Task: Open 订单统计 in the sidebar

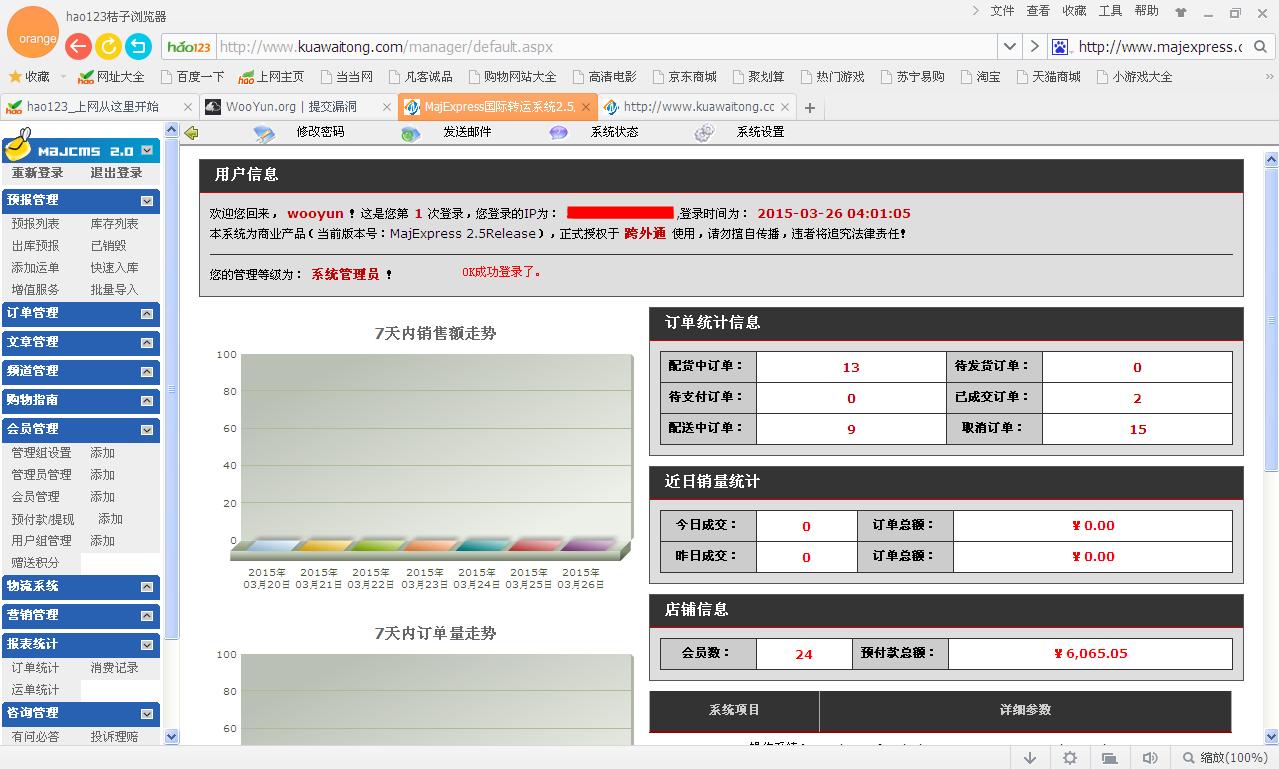Action: (x=35, y=668)
